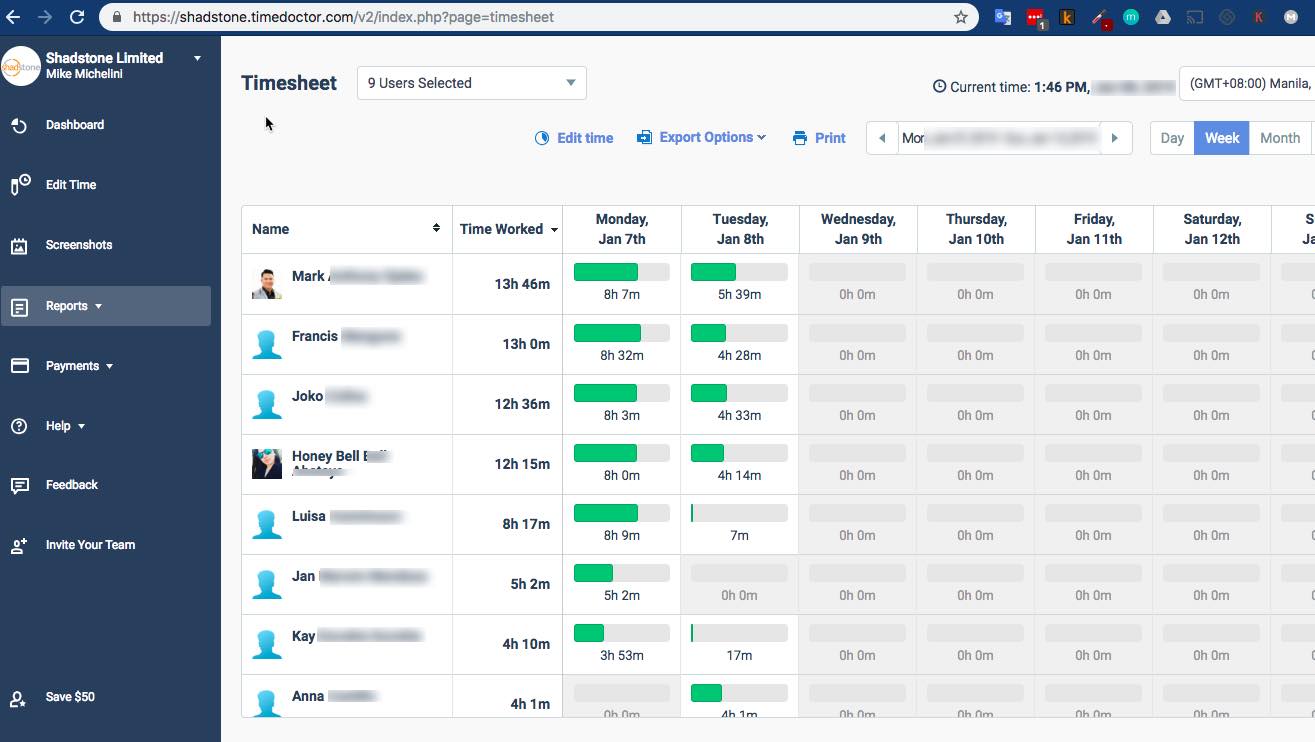Click the browser forward arrow
The height and width of the screenshot is (742, 1315).
[x=44, y=17]
